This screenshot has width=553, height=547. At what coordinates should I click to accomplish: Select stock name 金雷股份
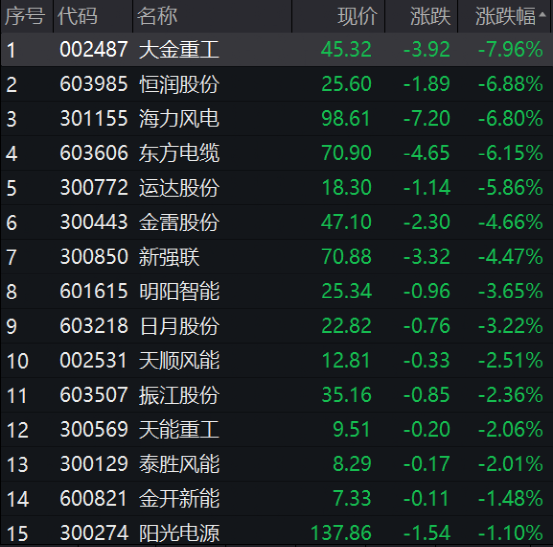point(179,222)
